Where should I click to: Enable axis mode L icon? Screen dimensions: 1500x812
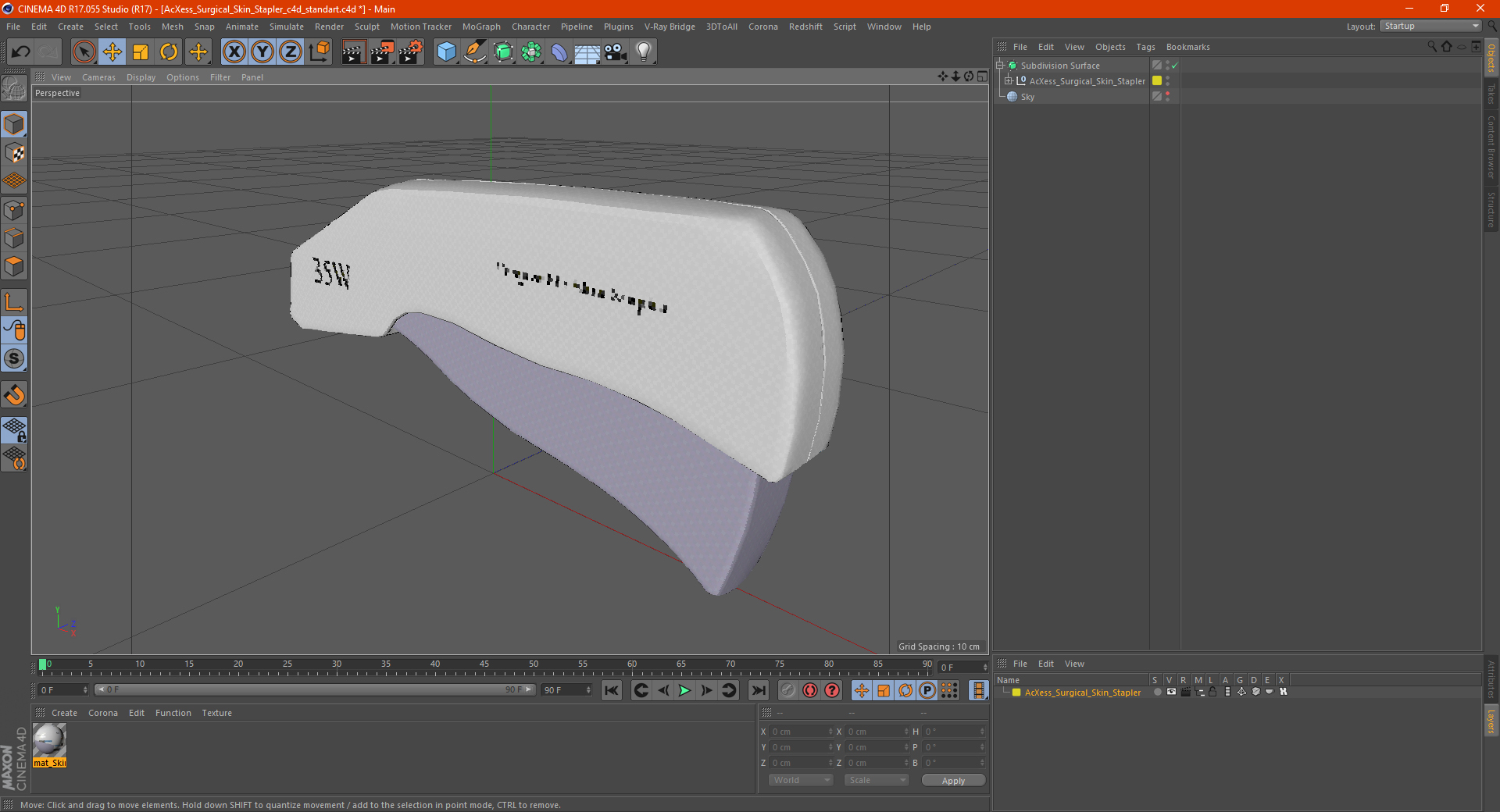click(14, 301)
